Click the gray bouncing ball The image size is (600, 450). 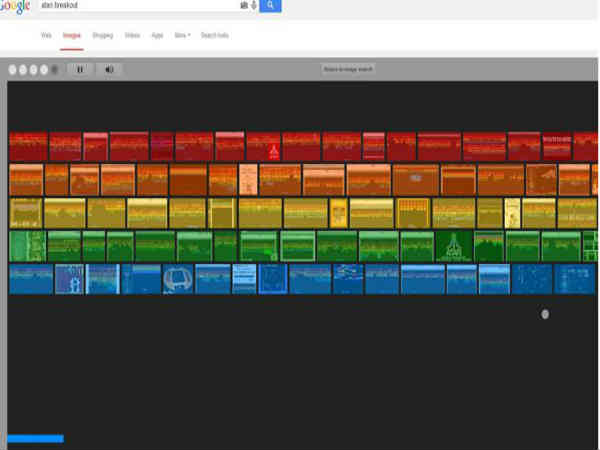(545, 314)
